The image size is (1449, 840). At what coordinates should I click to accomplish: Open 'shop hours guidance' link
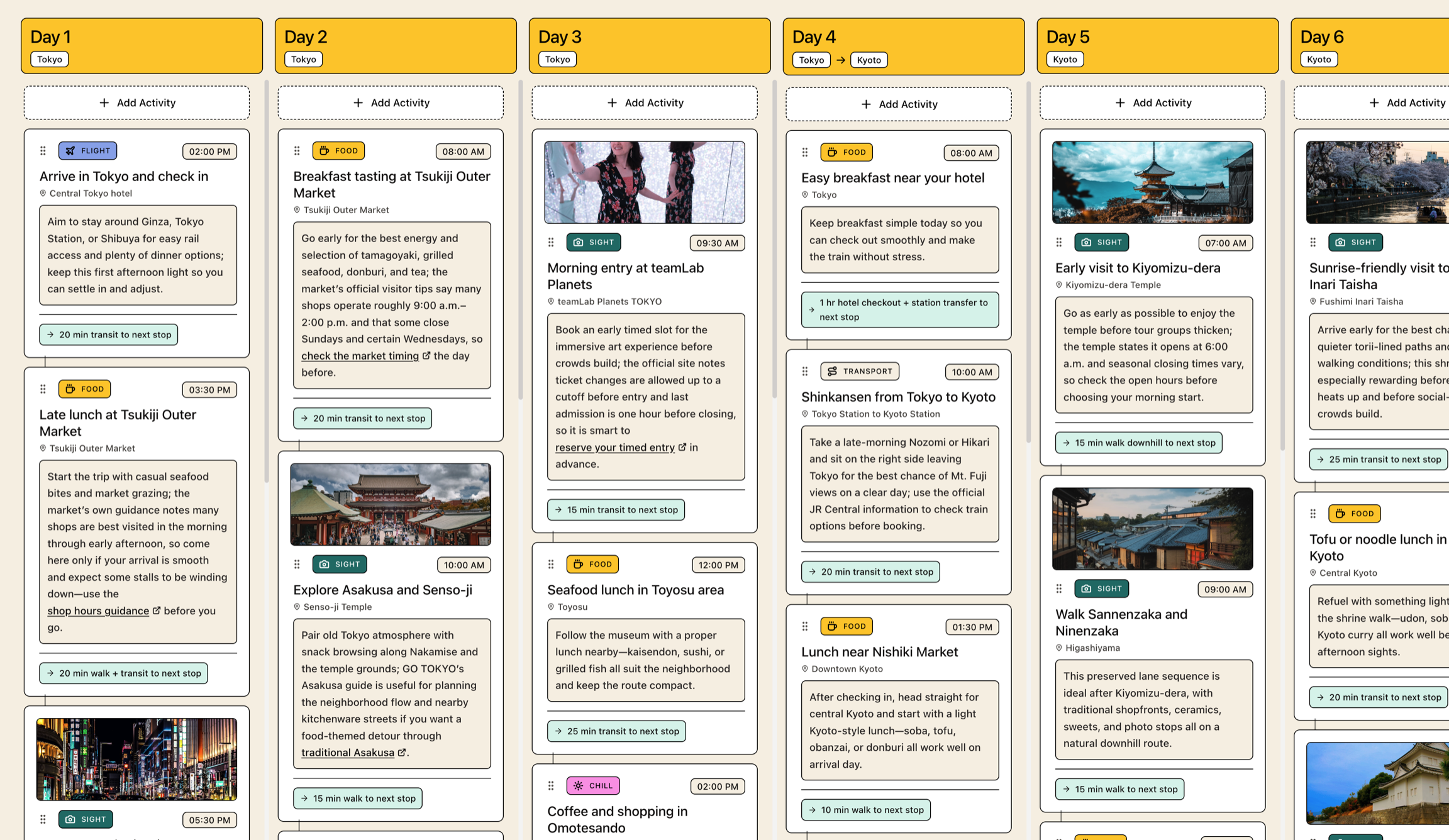tap(98, 611)
